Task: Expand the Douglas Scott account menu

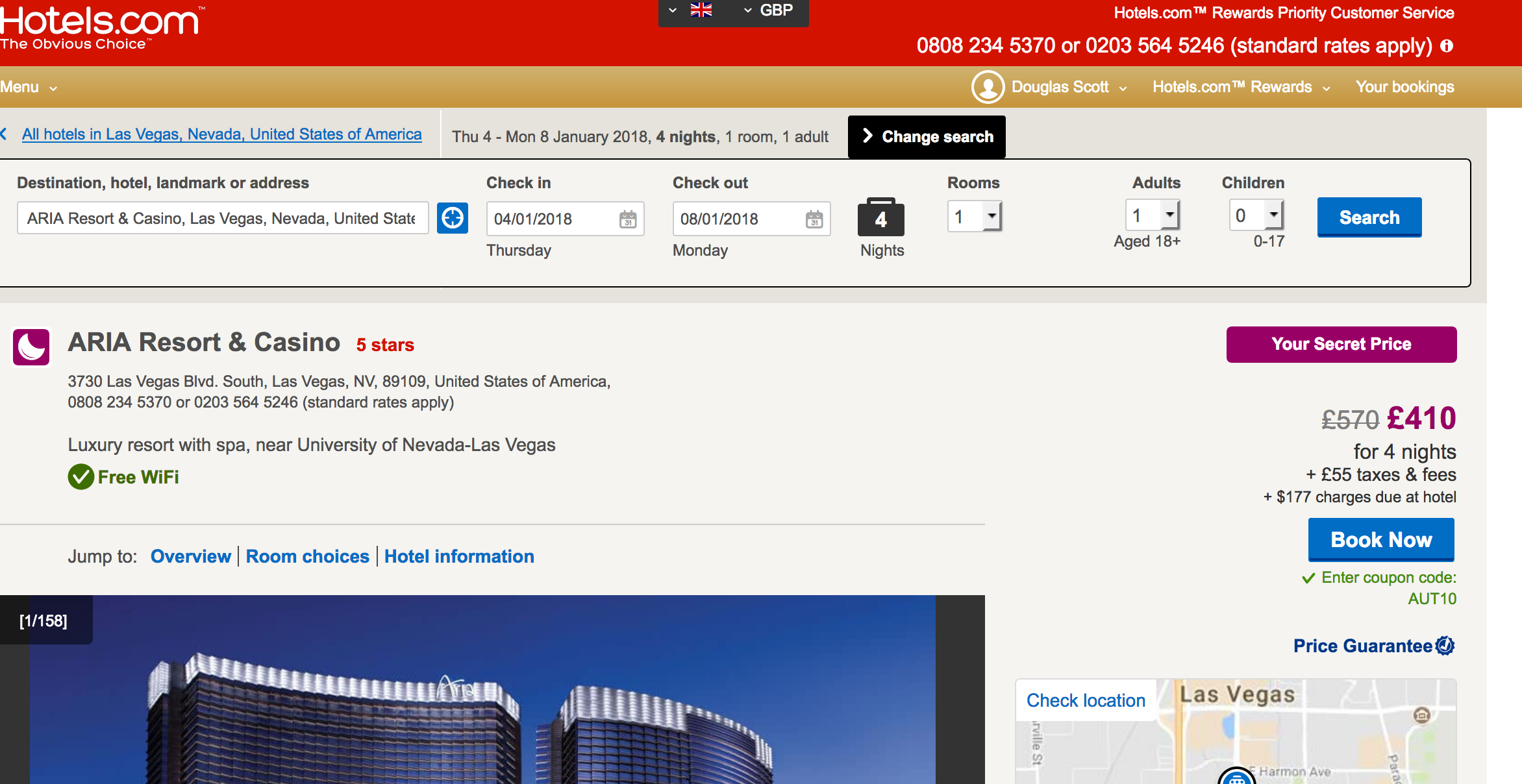Action: [x=1069, y=87]
